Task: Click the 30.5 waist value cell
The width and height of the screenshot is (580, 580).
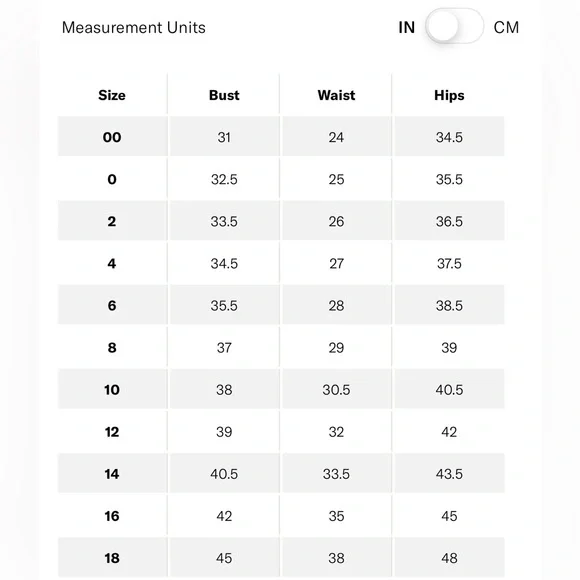Action: pyautogui.click(x=336, y=390)
